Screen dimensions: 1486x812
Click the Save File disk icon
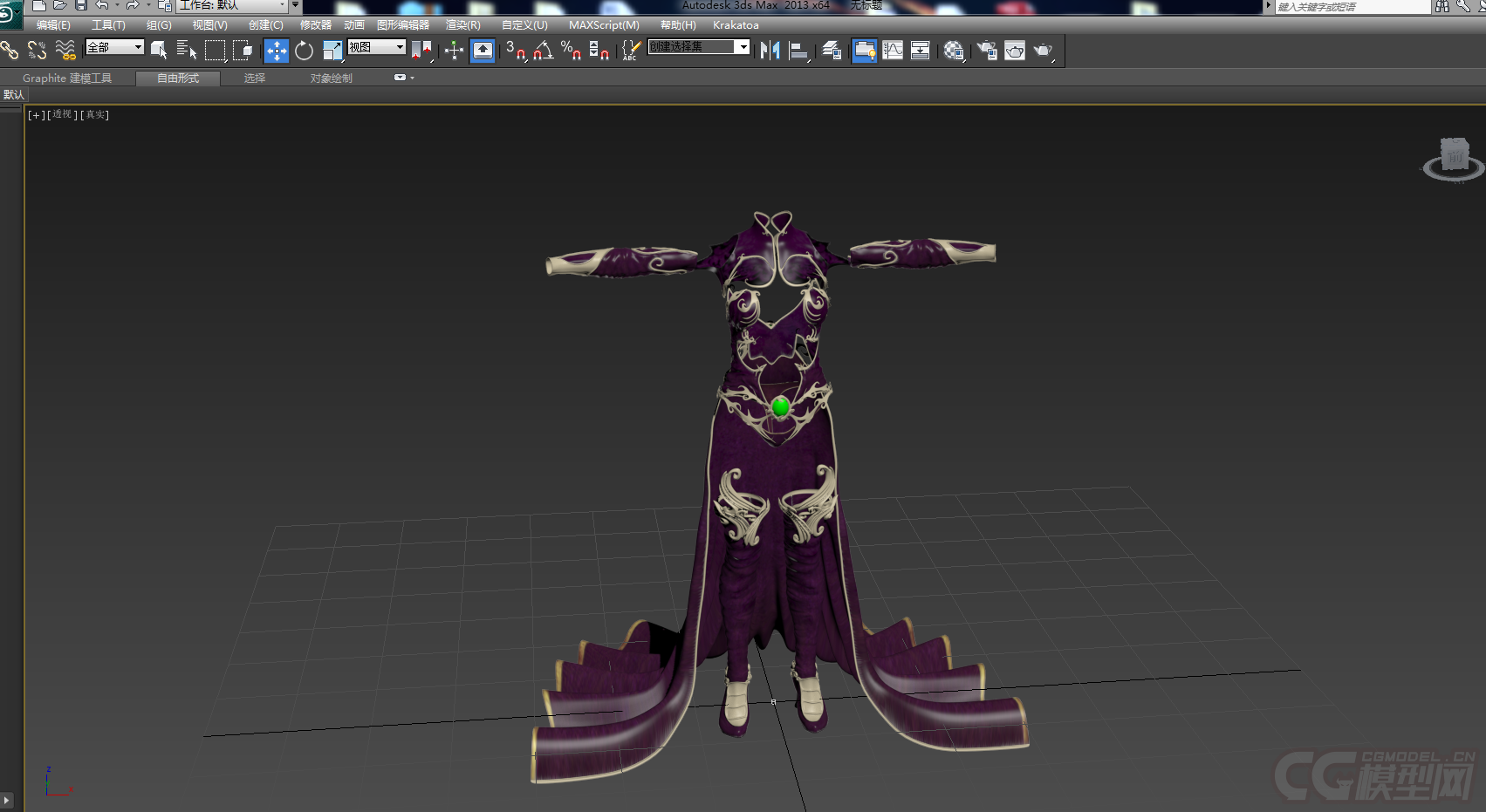pyautogui.click(x=80, y=5)
